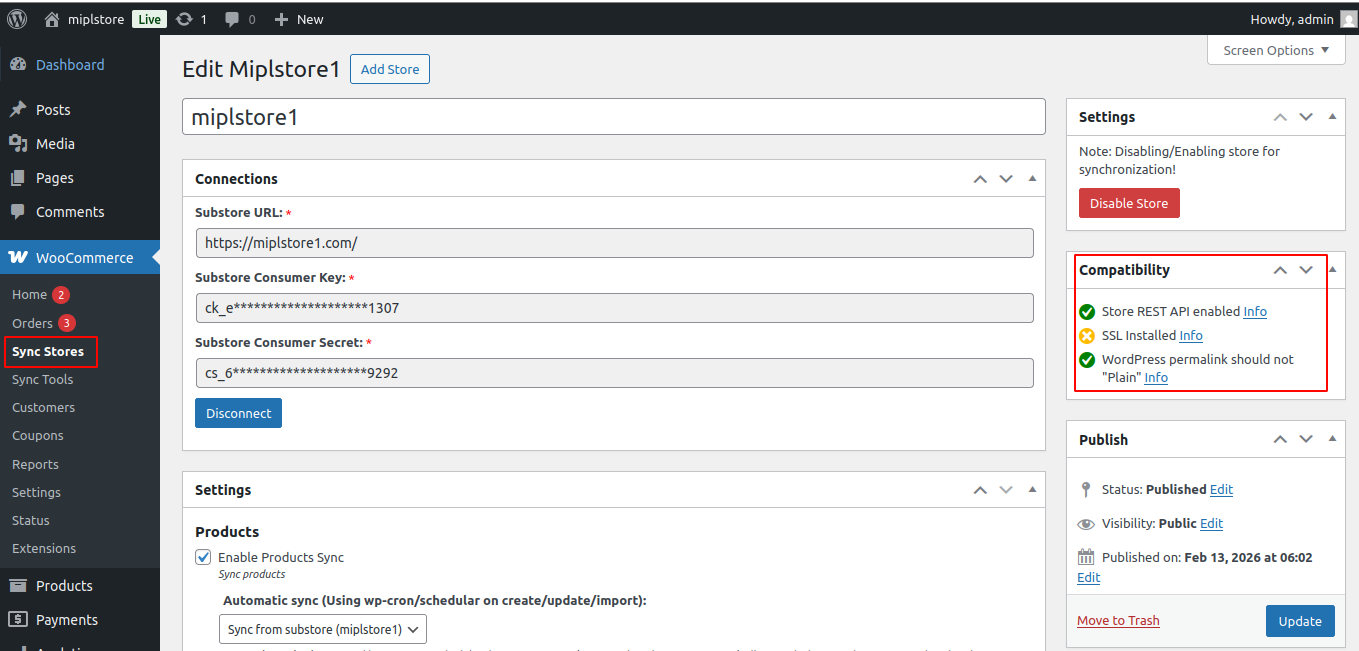Open Sync Tools submenu item
This screenshot has width=1359, height=651.
[x=42, y=380]
